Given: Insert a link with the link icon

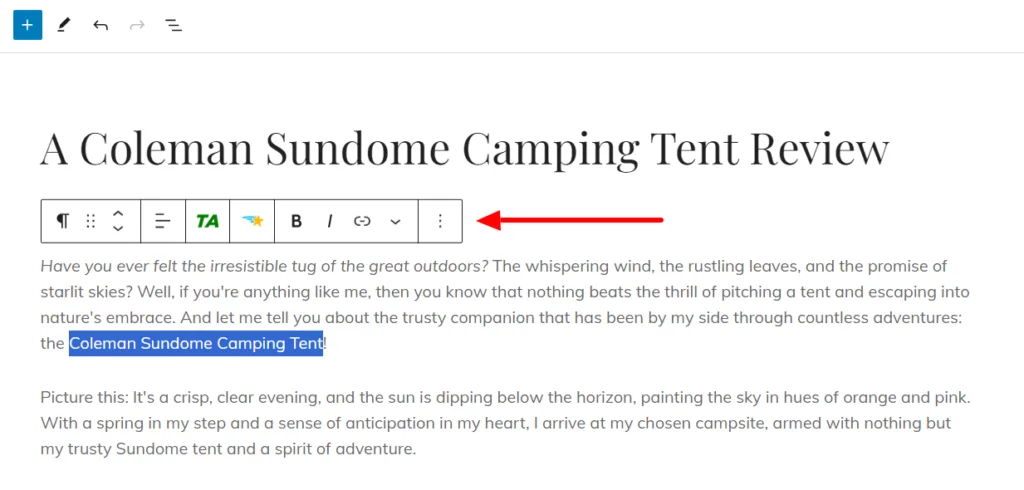Looking at the screenshot, I should tap(362, 221).
